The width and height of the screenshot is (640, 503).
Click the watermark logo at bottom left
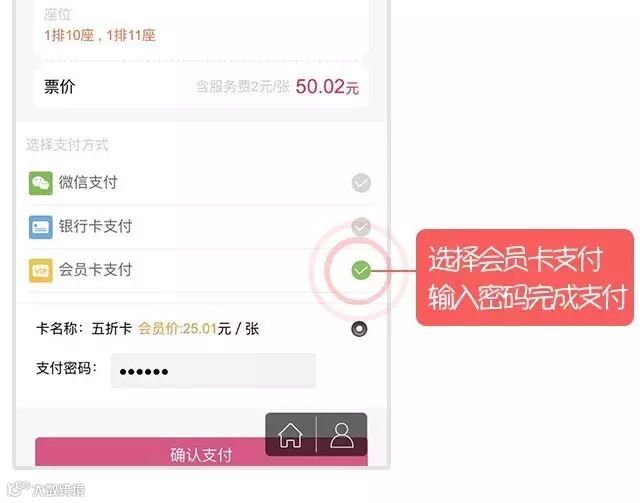click(x=46, y=489)
